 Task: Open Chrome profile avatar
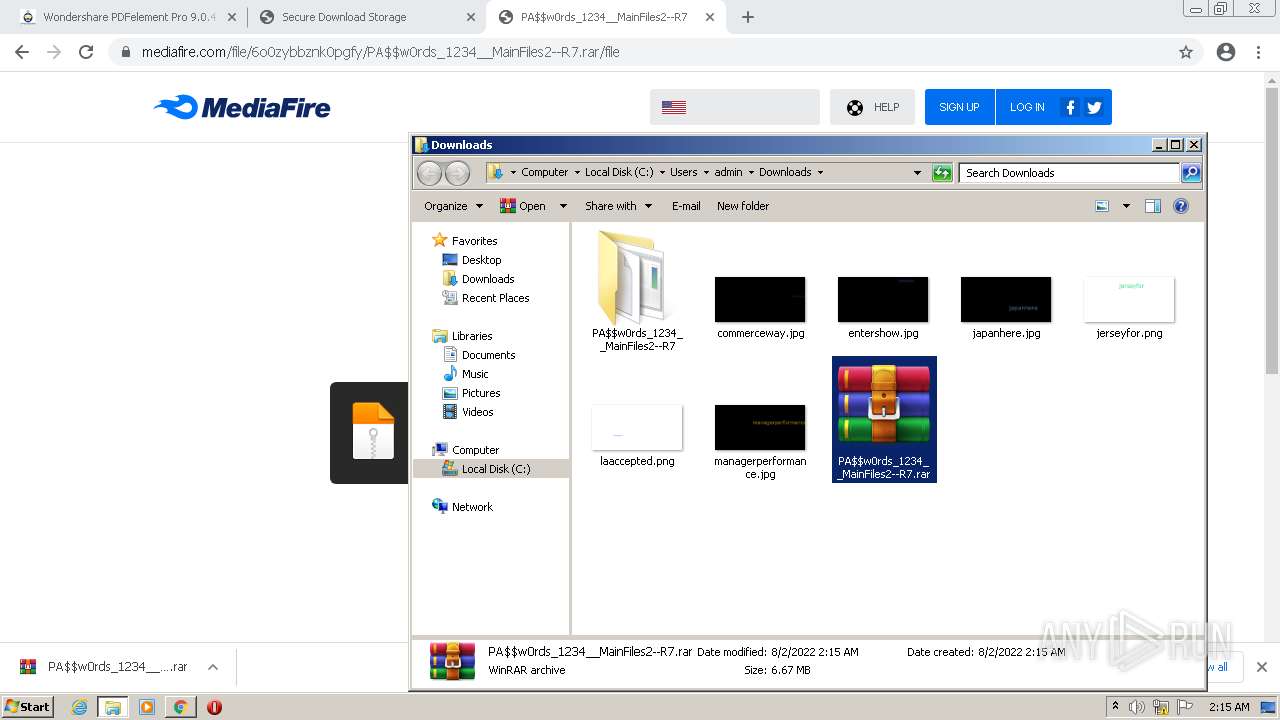1226,52
